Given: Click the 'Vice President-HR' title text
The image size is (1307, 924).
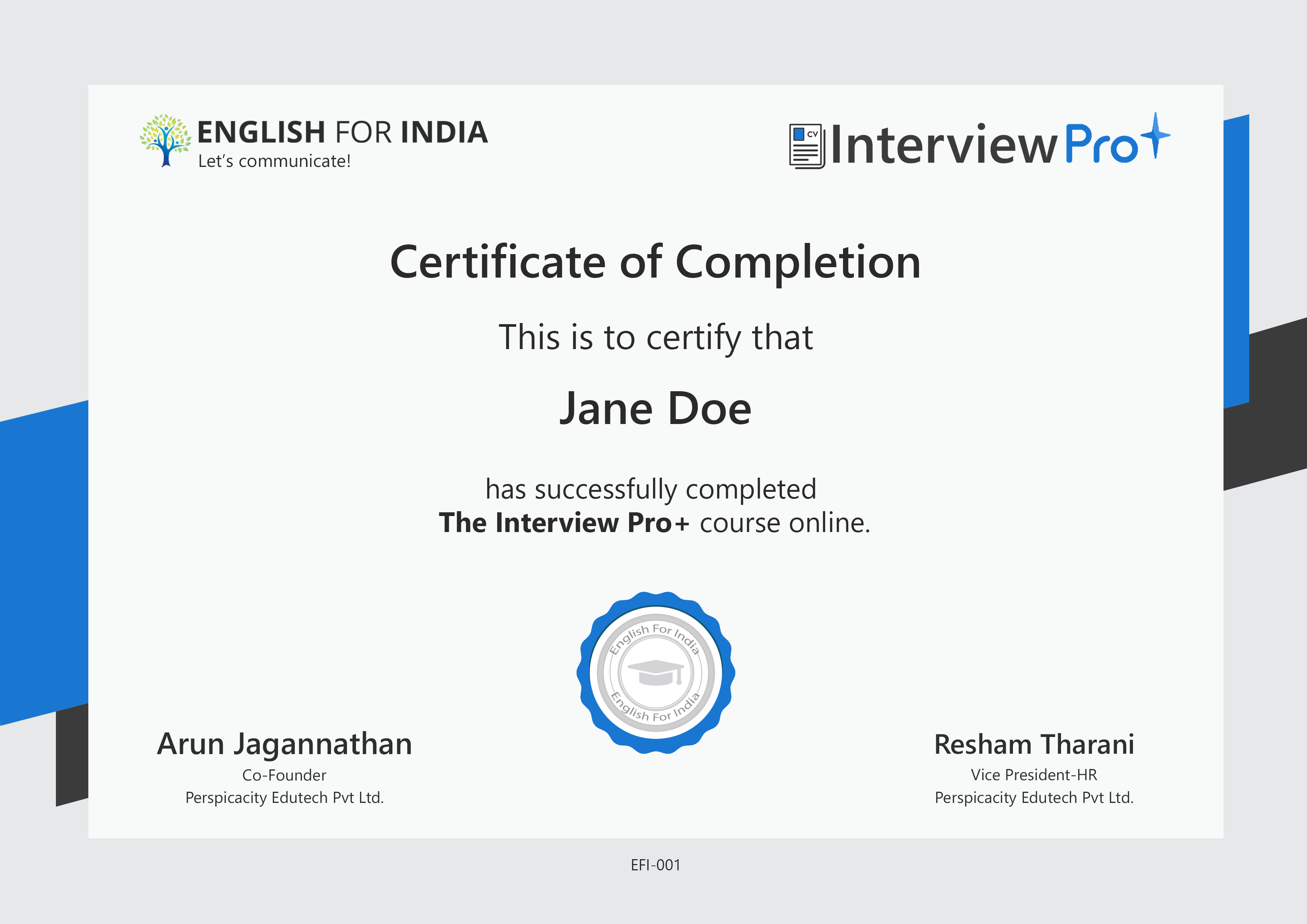Looking at the screenshot, I should (1034, 775).
